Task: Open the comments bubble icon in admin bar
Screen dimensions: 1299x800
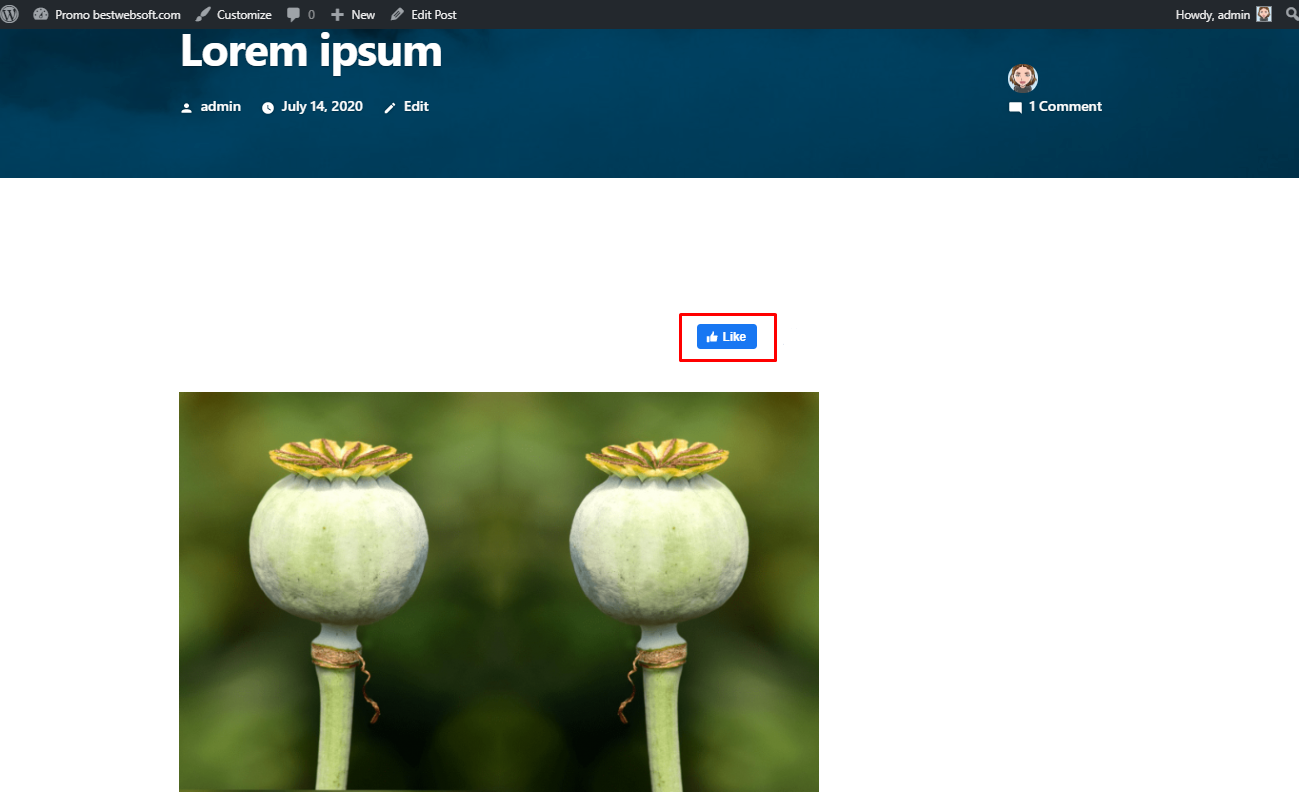Action: click(x=293, y=14)
